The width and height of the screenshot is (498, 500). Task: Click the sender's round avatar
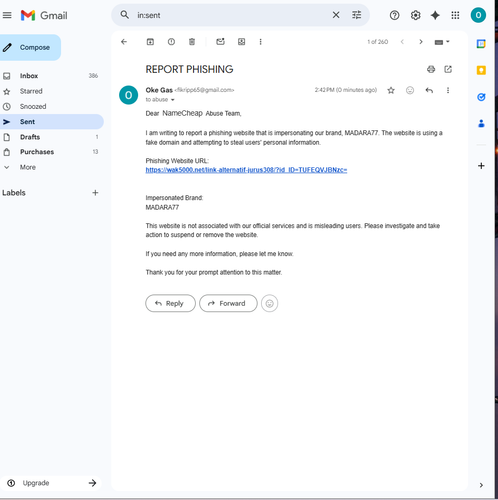pyautogui.click(x=128, y=95)
